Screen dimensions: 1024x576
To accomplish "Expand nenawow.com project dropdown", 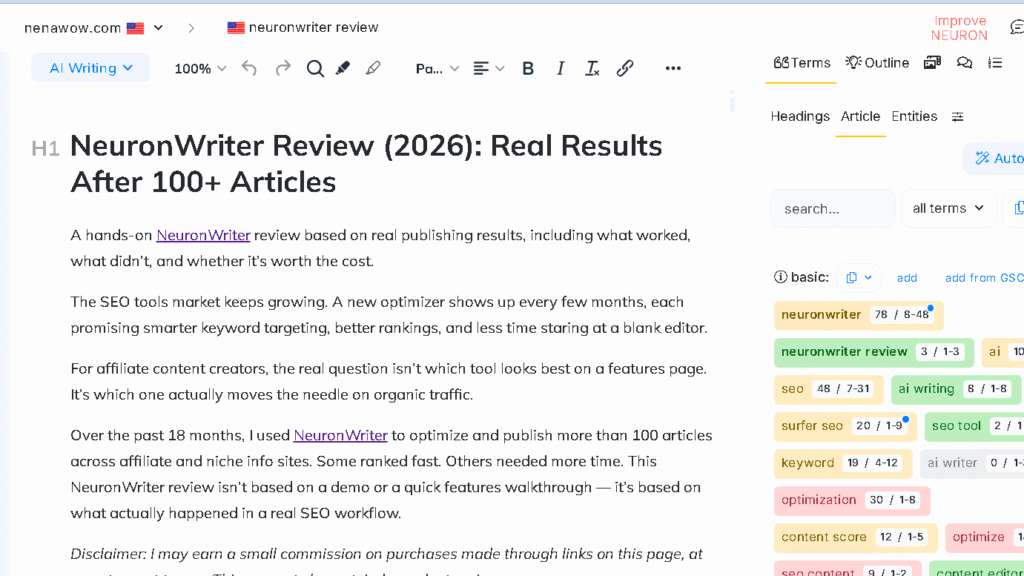I will [x=159, y=27].
